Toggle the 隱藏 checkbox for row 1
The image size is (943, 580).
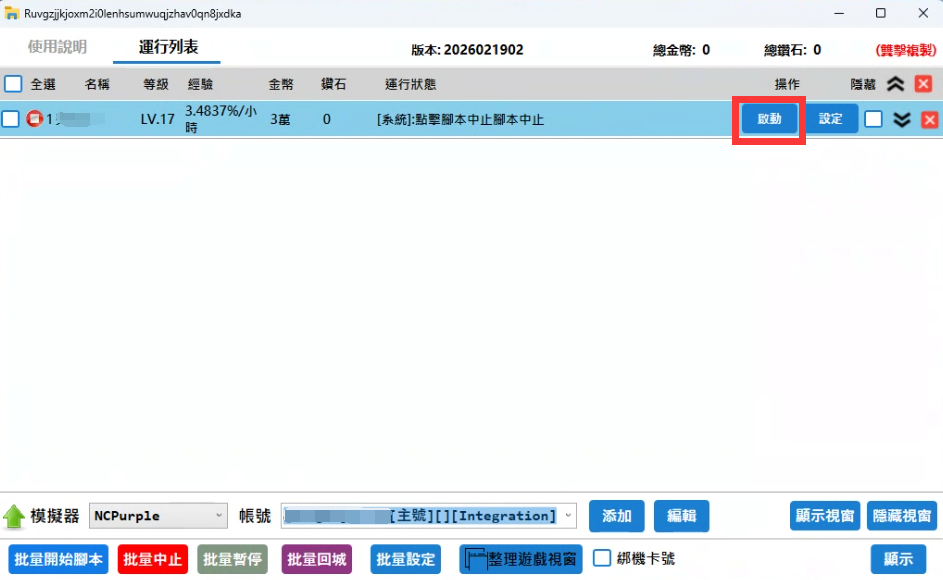click(x=873, y=119)
